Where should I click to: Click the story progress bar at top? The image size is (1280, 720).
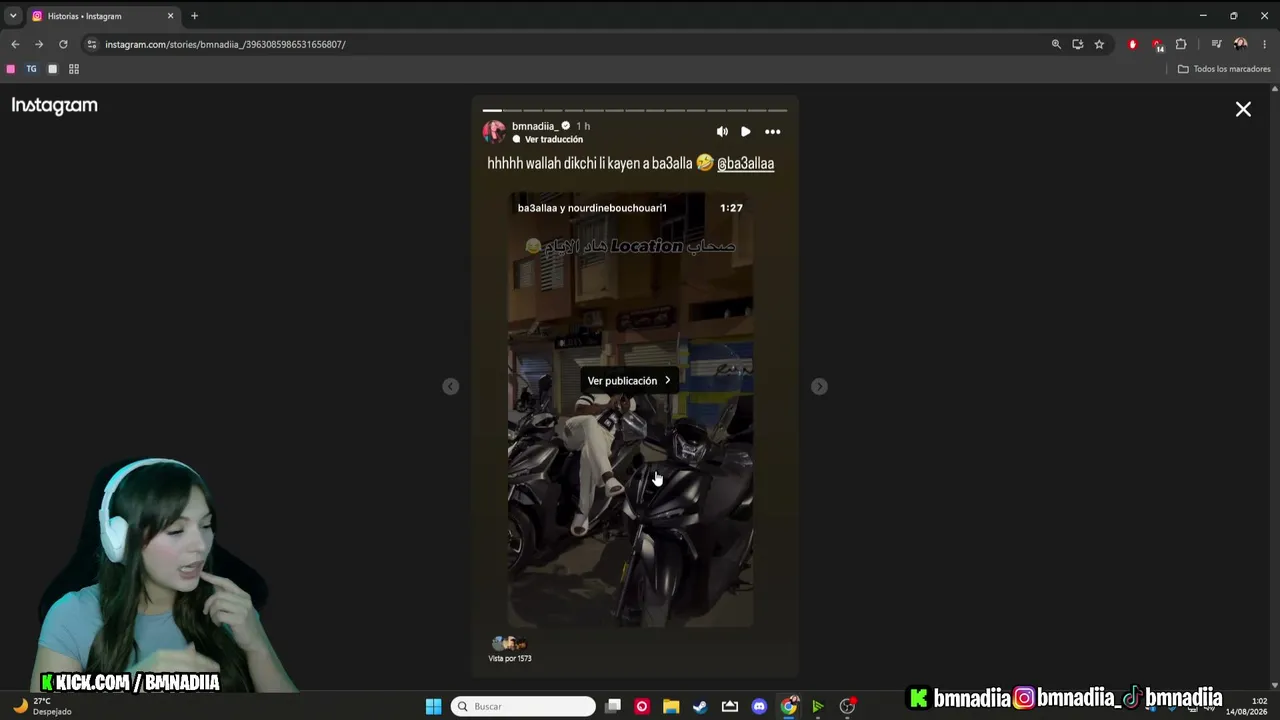tap(635, 110)
